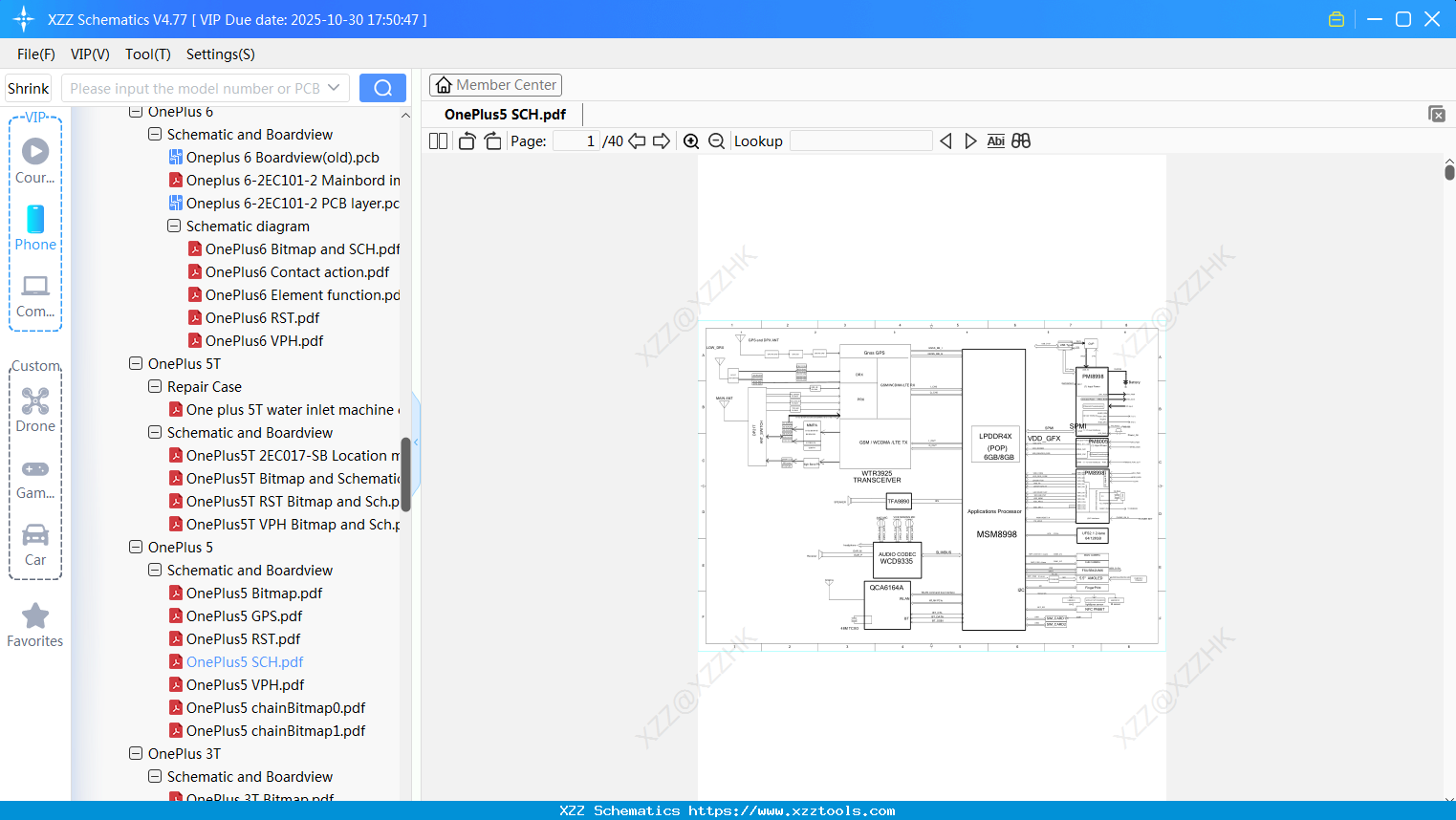
Task: Zoom out of the schematic
Action: (x=716, y=141)
